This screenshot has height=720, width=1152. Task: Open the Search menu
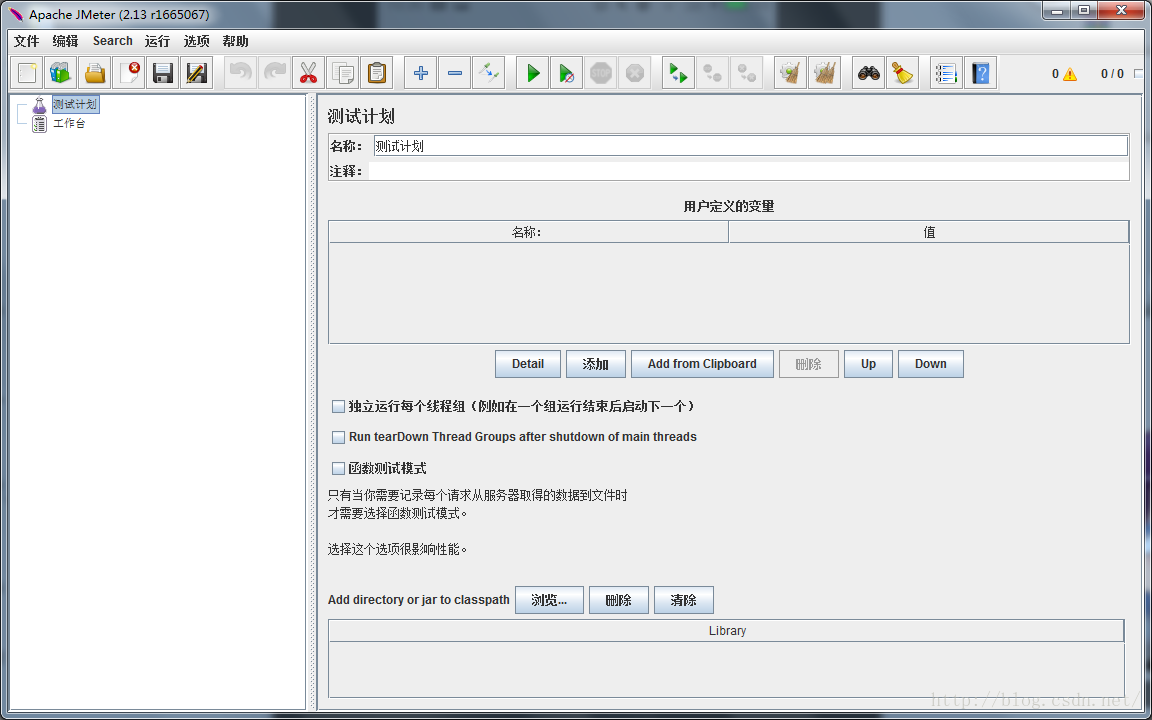pyautogui.click(x=112, y=41)
